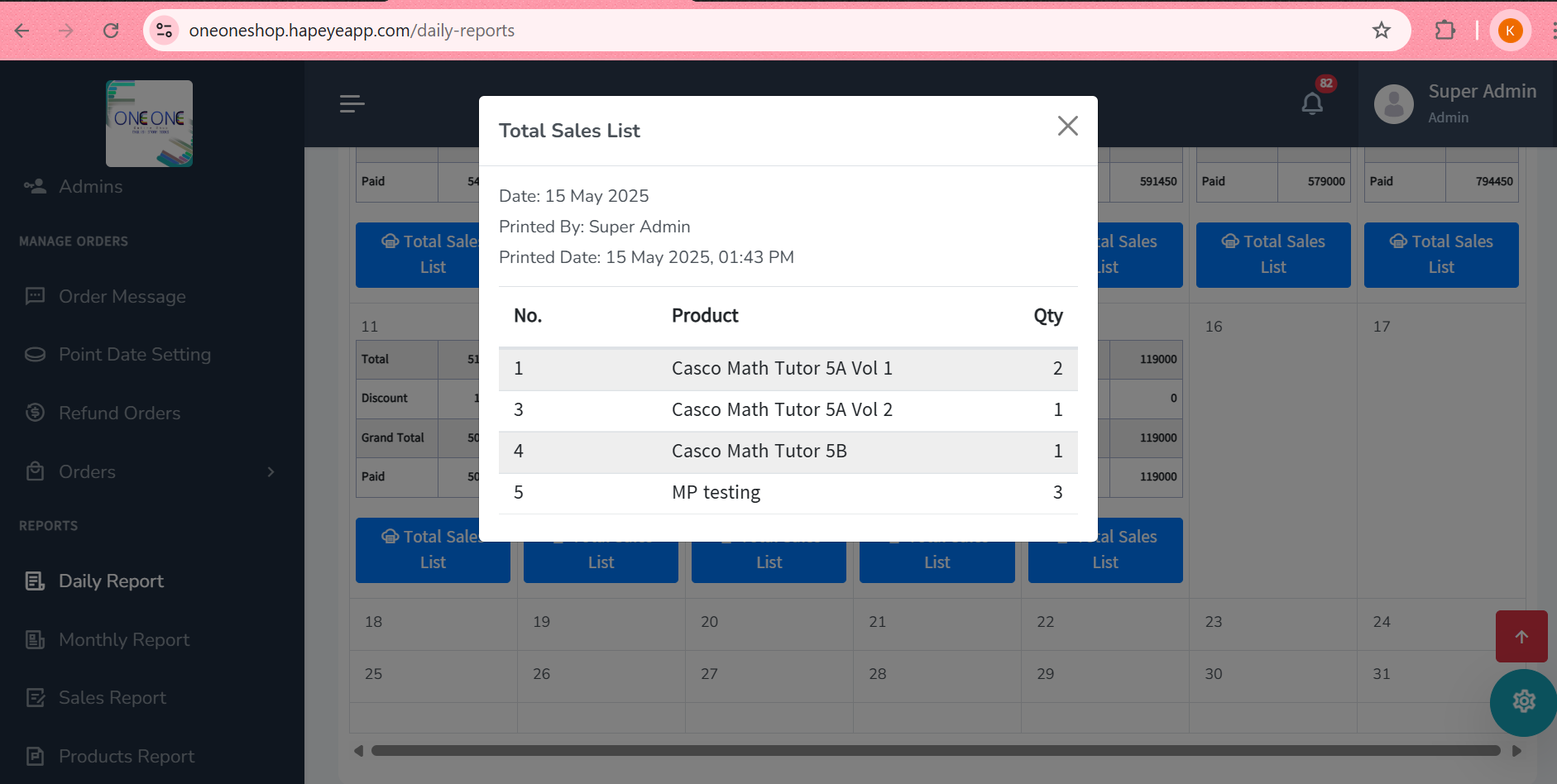Click the Date: 15 May 2025 line
The height and width of the screenshot is (784, 1557).
[x=573, y=196]
